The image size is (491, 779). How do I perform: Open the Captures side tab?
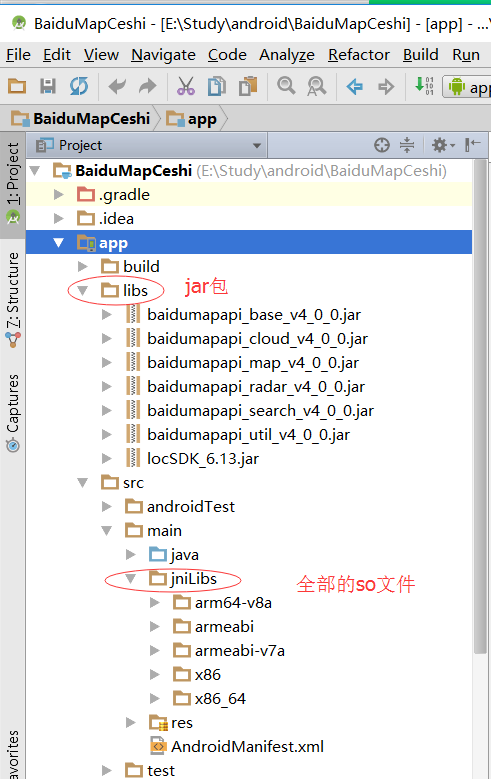pyautogui.click(x=13, y=413)
